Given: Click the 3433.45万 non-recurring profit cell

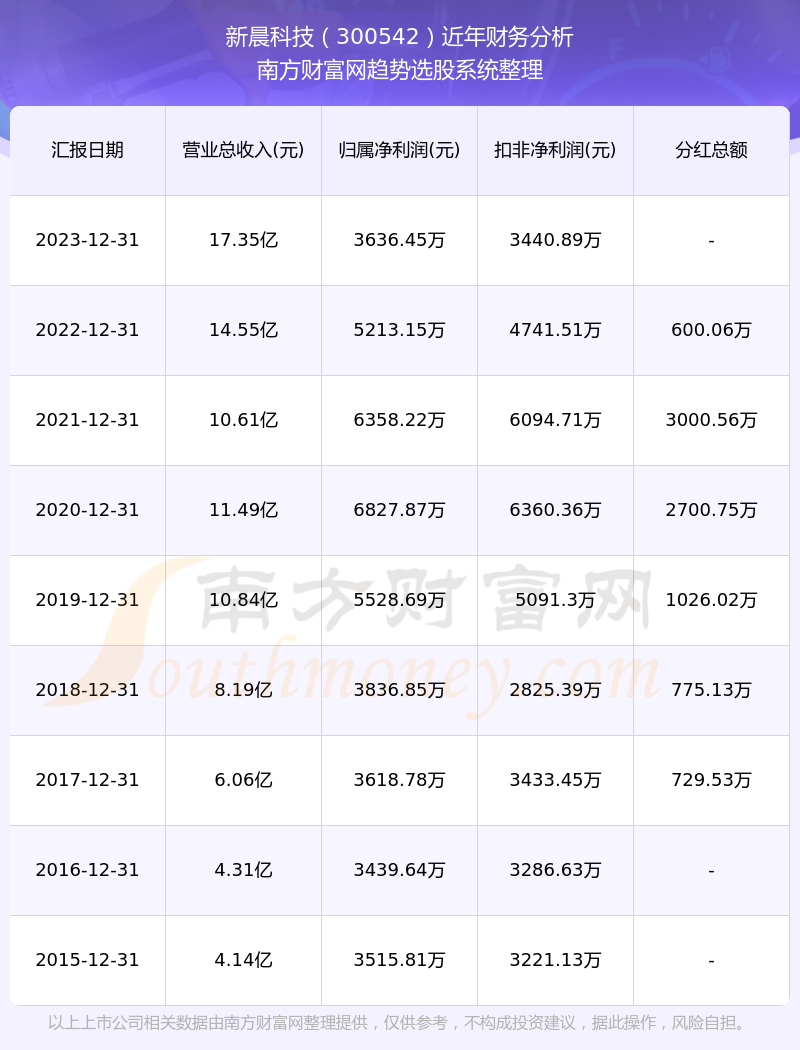Looking at the screenshot, I should (x=556, y=780).
